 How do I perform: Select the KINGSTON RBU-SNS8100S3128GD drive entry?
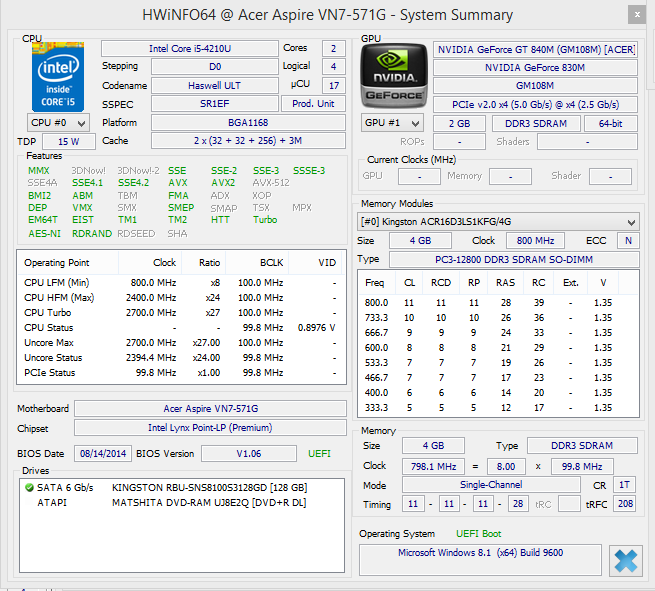click(x=182, y=487)
